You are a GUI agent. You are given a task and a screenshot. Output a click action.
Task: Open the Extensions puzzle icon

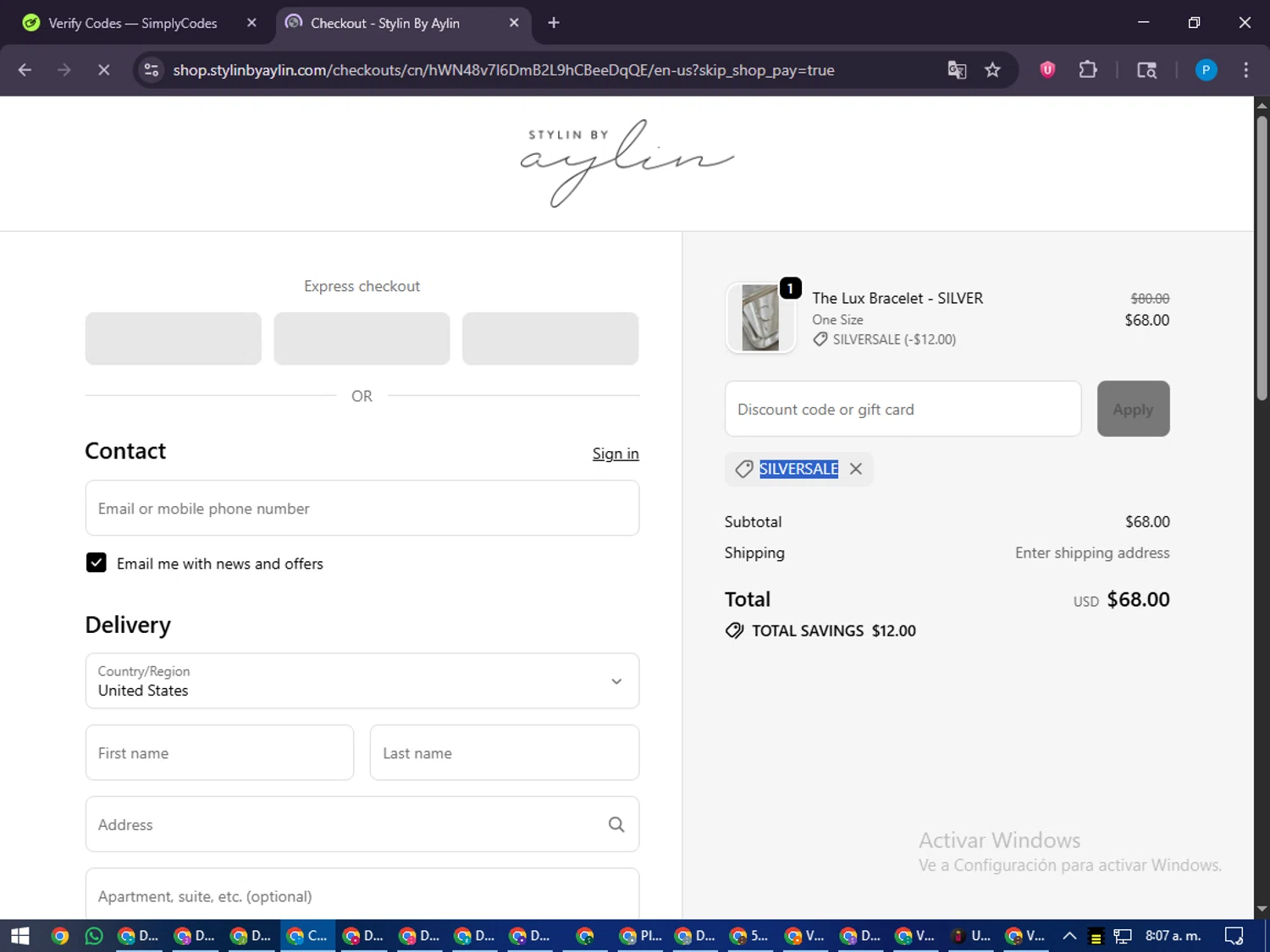[x=1088, y=70]
